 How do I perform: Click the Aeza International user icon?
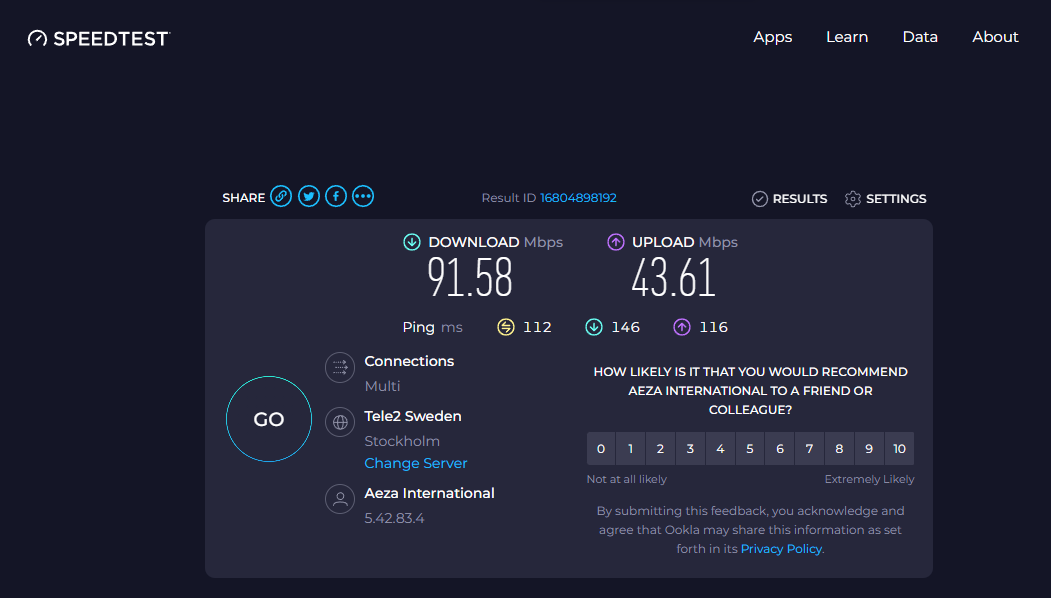(340, 499)
